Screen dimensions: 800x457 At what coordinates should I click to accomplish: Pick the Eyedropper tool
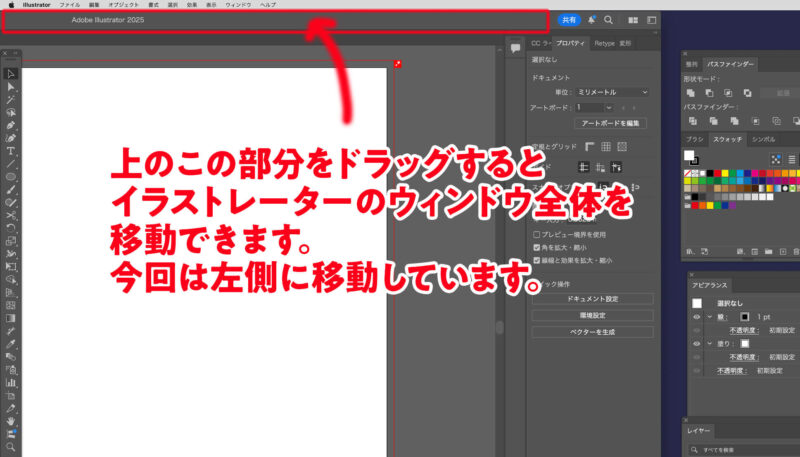10,344
